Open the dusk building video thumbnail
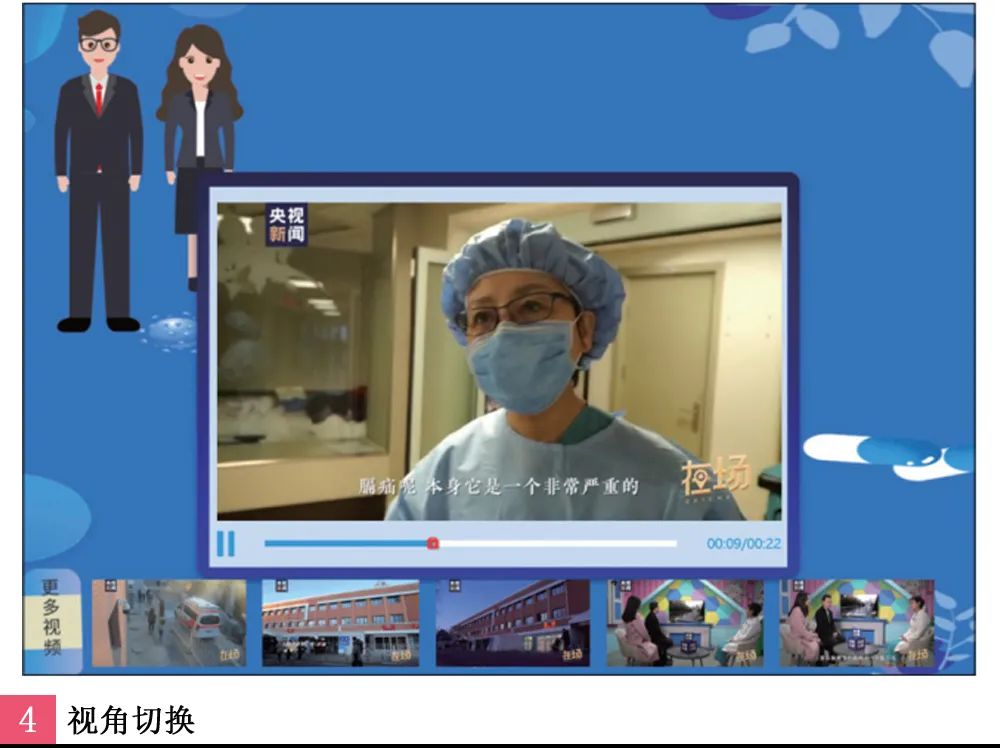The image size is (1000, 750). click(512, 623)
